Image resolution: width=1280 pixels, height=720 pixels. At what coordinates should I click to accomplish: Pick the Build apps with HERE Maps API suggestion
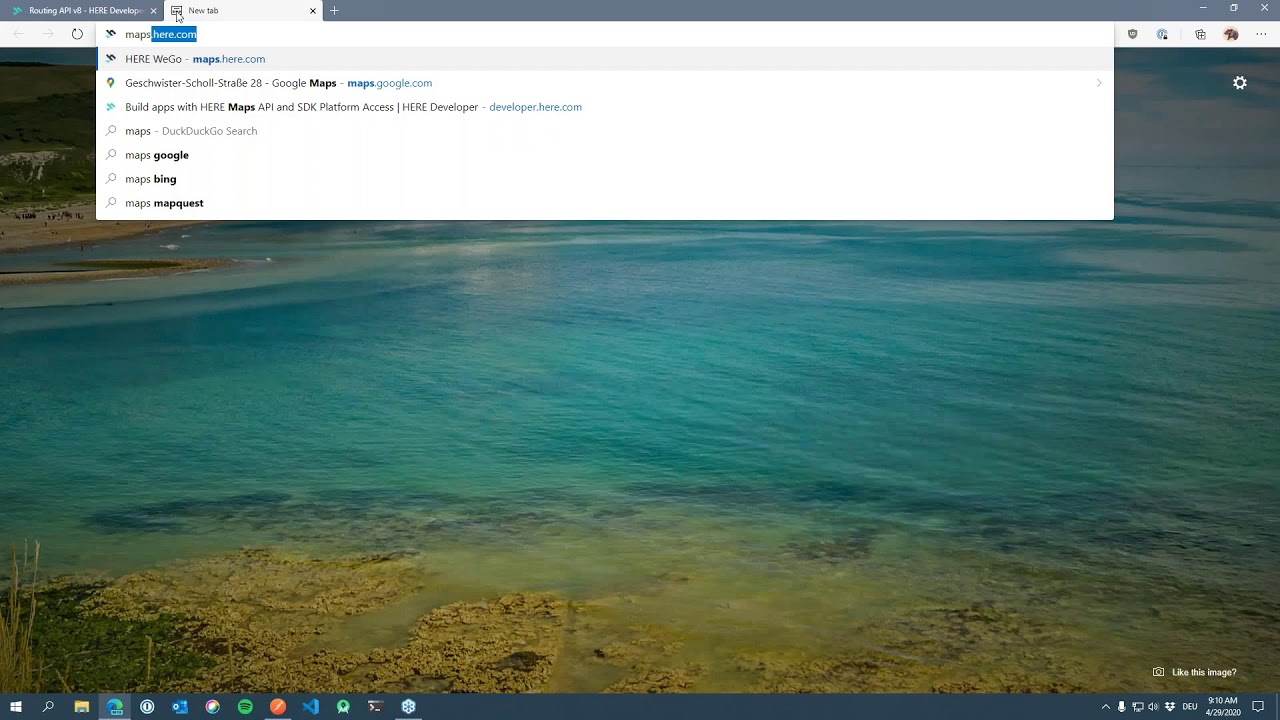(x=604, y=107)
